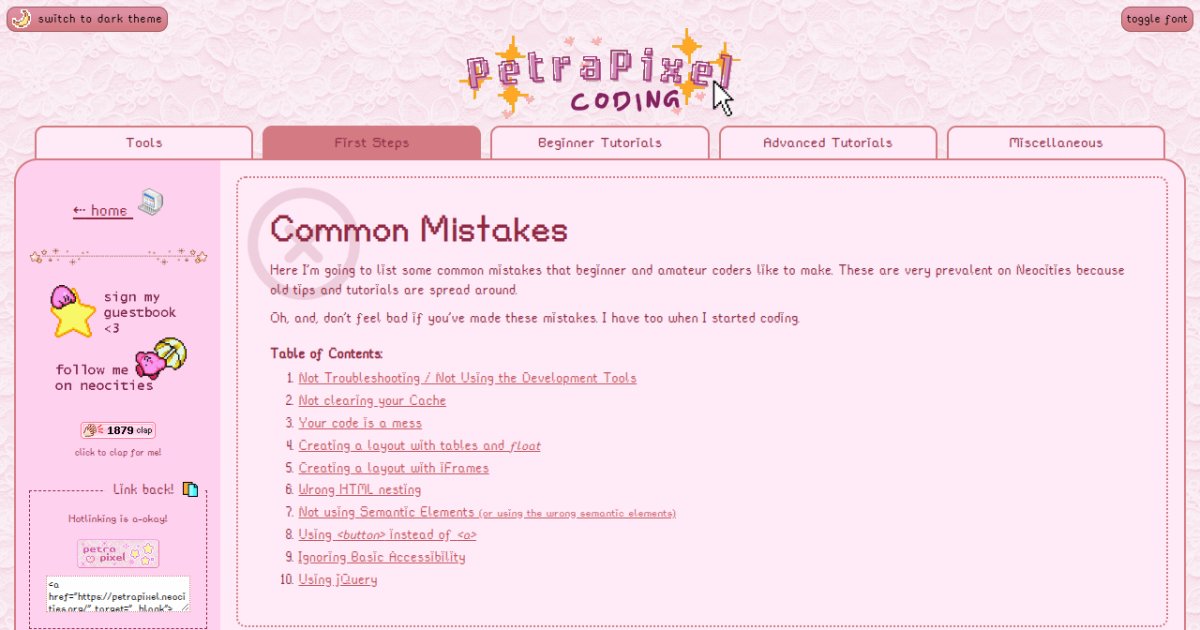Click the clapping hands counter icon
Viewport: 1200px width, 630px height.
[93, 430]
